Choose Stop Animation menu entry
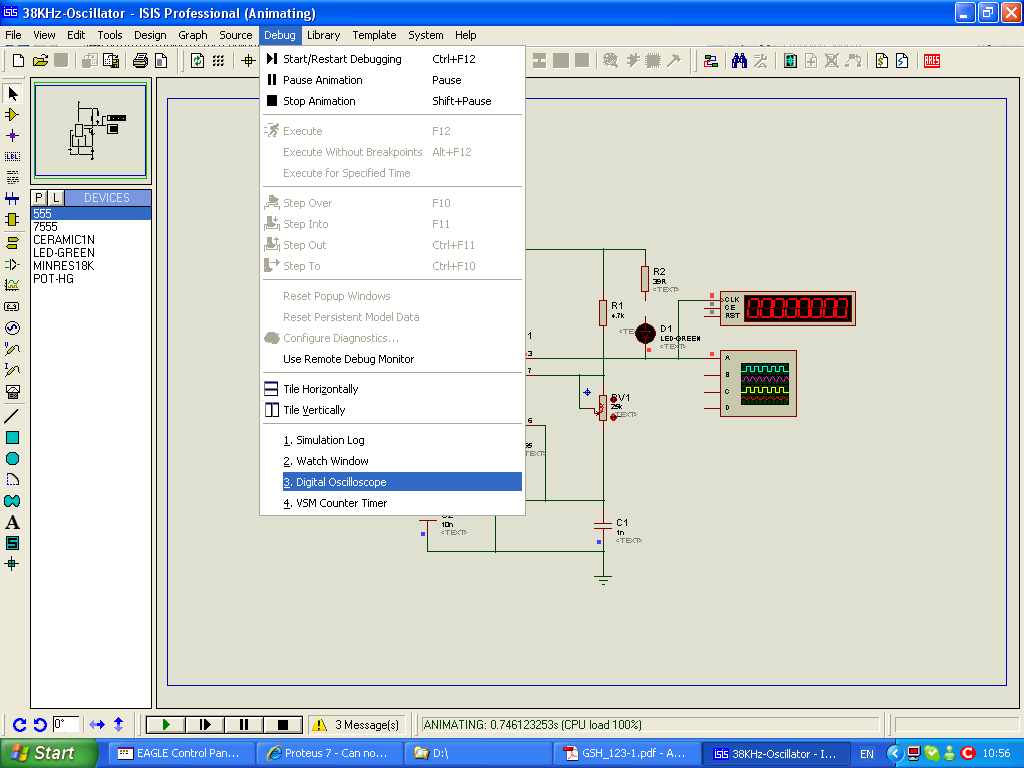Viewport: 1024px width, 768px height. point(392,101)
